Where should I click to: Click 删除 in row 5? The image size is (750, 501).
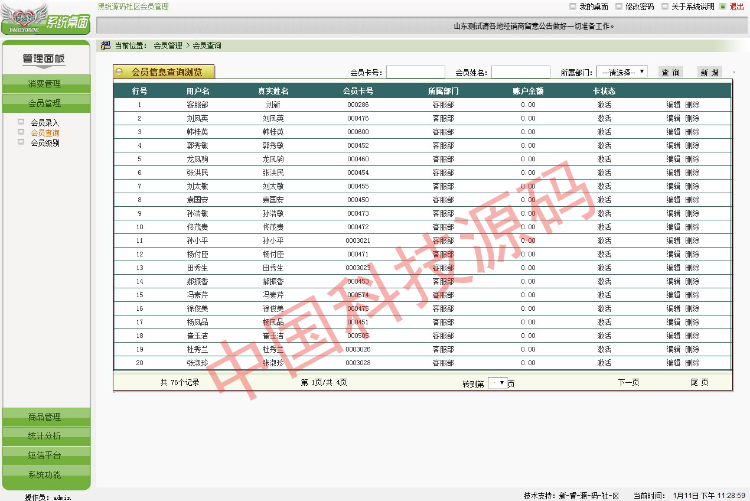(692, 159)
